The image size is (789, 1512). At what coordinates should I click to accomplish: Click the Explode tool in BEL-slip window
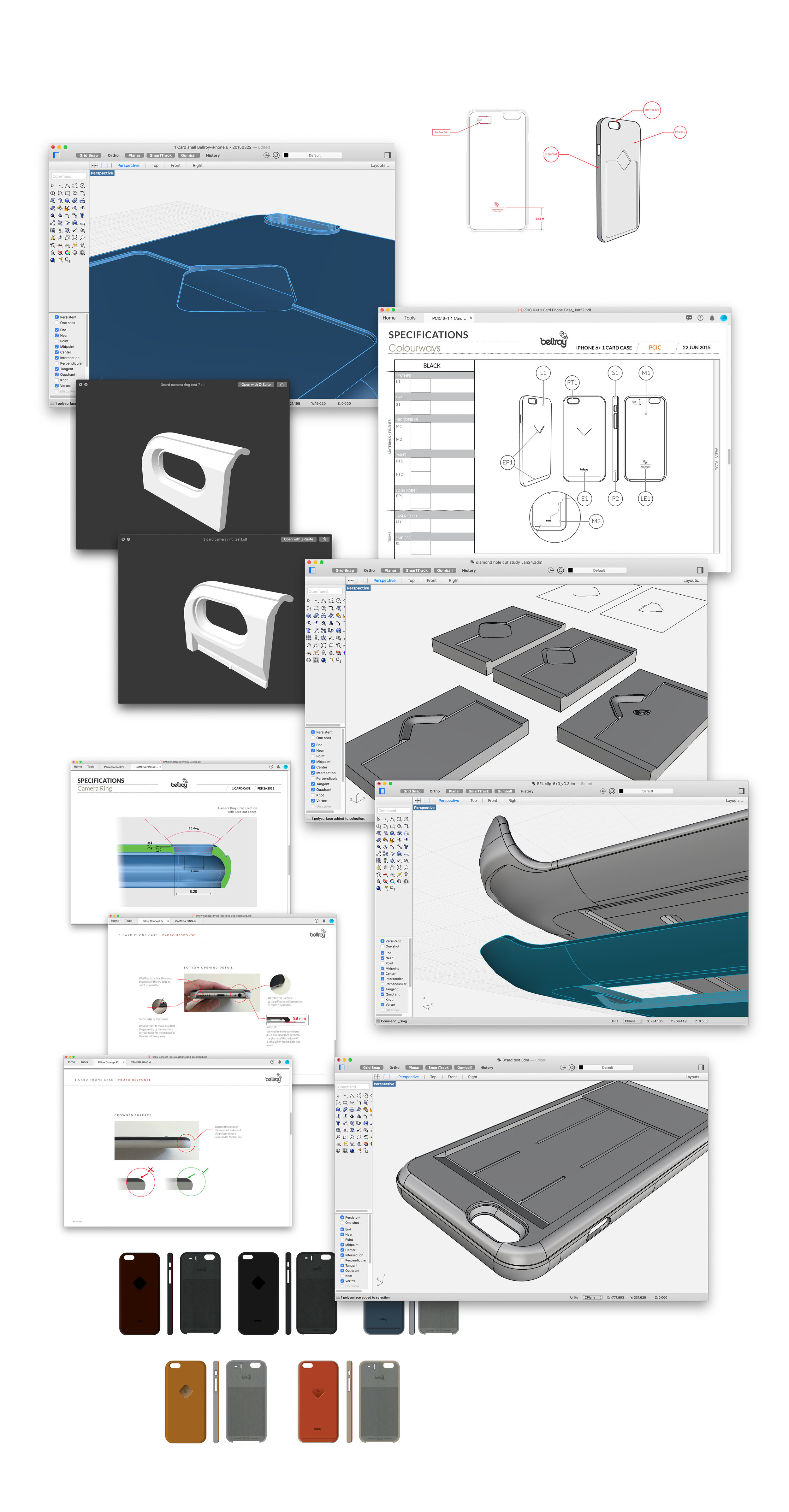point(392,840)
